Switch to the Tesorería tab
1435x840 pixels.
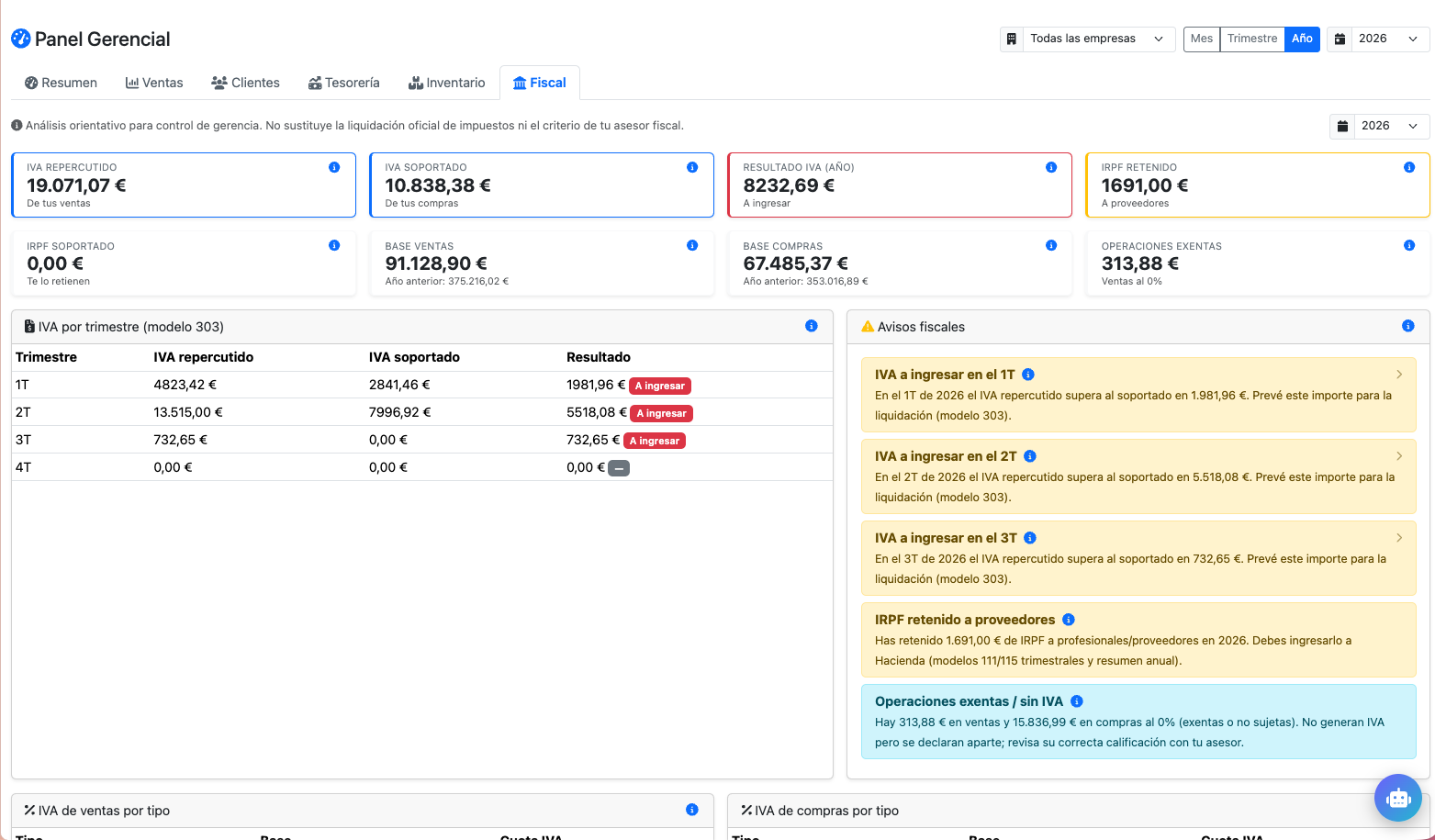[x=344, y=83]
